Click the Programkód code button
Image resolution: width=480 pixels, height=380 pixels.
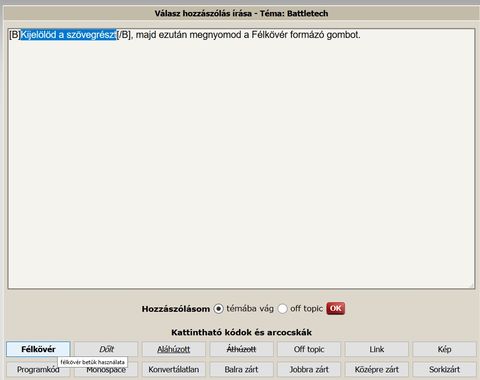click(x=38, y=370)
